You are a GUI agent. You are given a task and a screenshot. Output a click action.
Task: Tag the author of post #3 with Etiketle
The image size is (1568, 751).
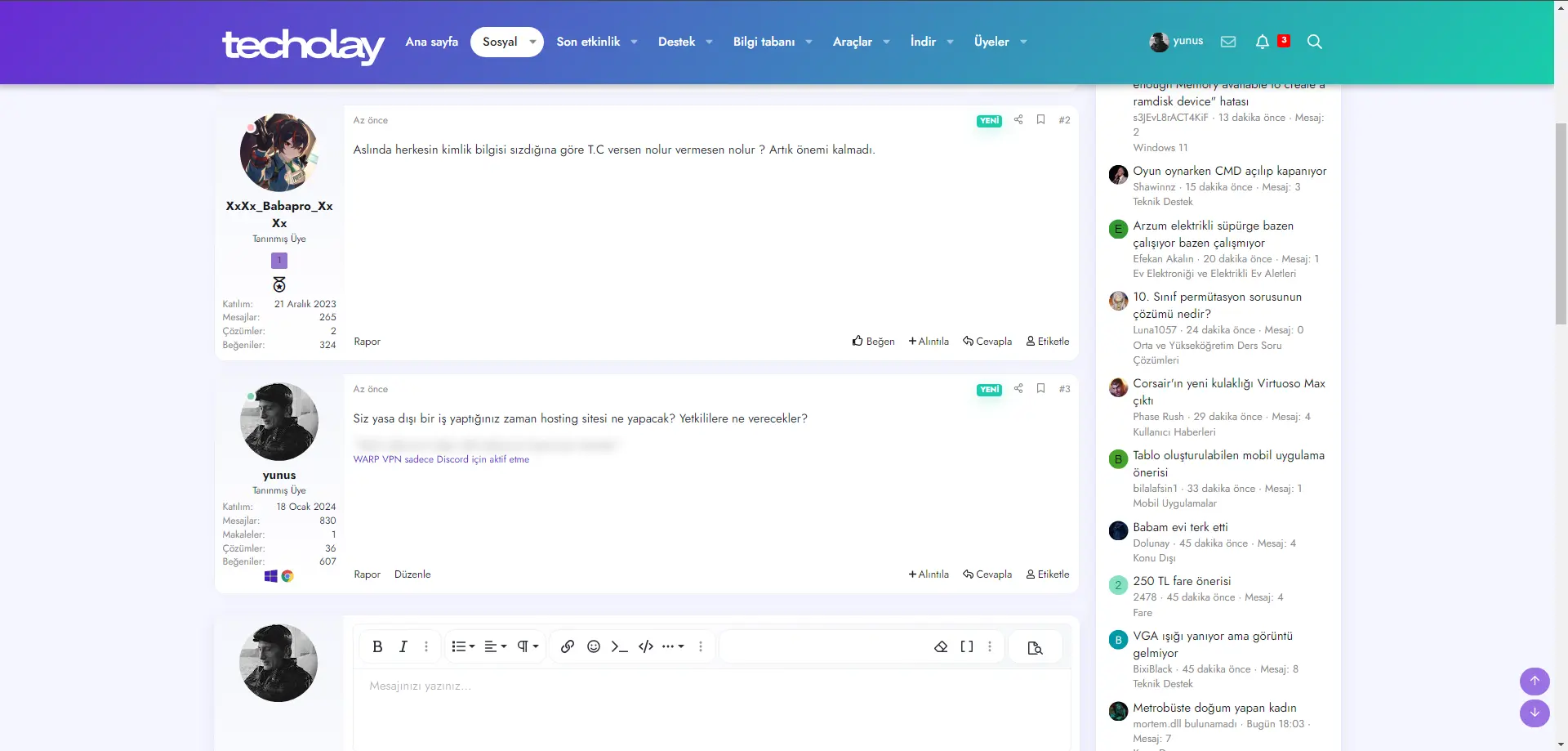1048,574
